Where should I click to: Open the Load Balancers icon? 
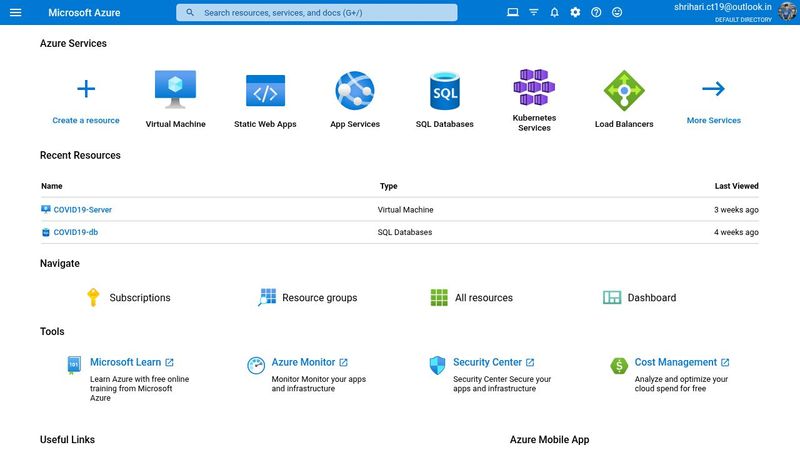coord(624,91)
